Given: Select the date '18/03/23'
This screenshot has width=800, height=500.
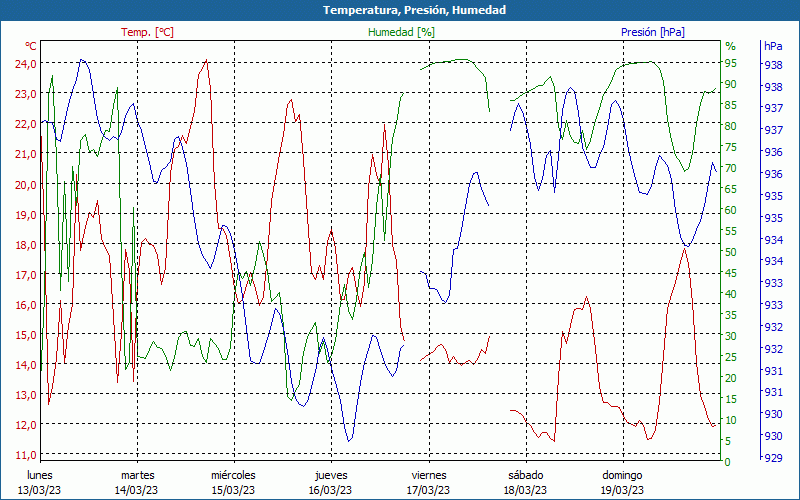Looking at the screenshot, I should (x=525, y=490).
